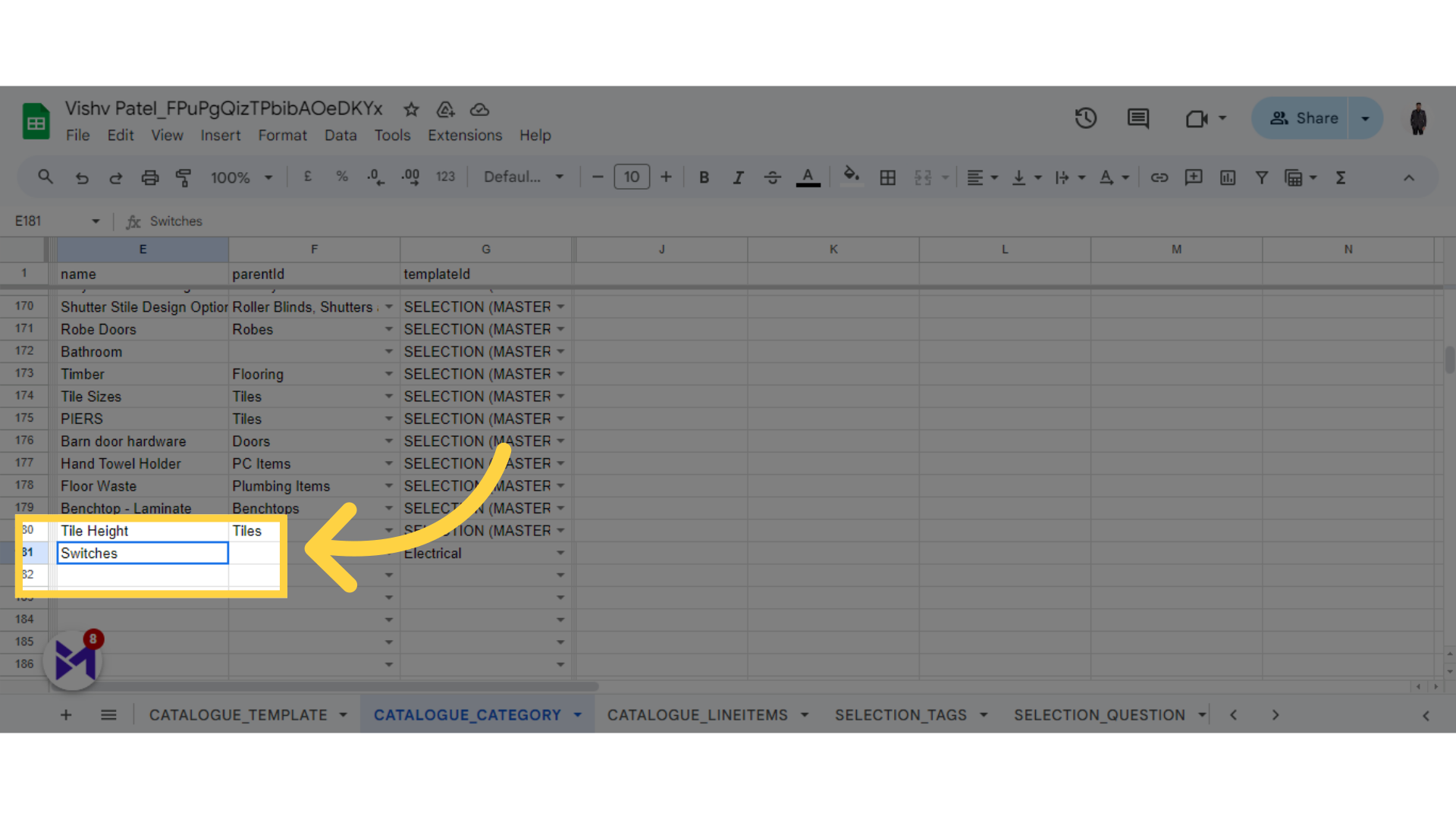Switch to CATALOGUE_LINEITEMS tab

click(697, 715)
